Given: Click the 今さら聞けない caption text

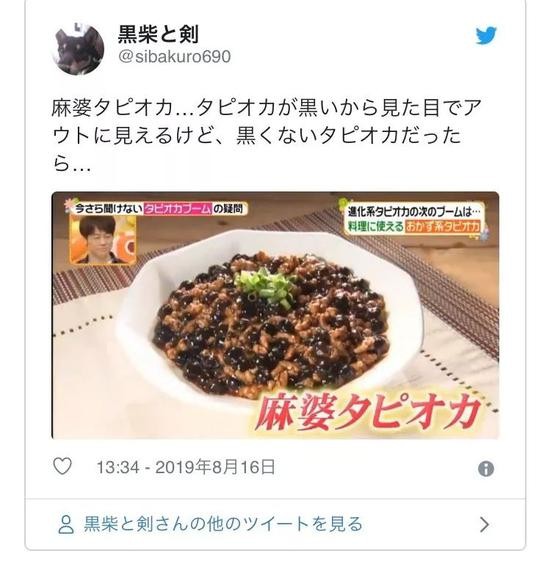Looking at the screenshot, I should click(108, 209).
